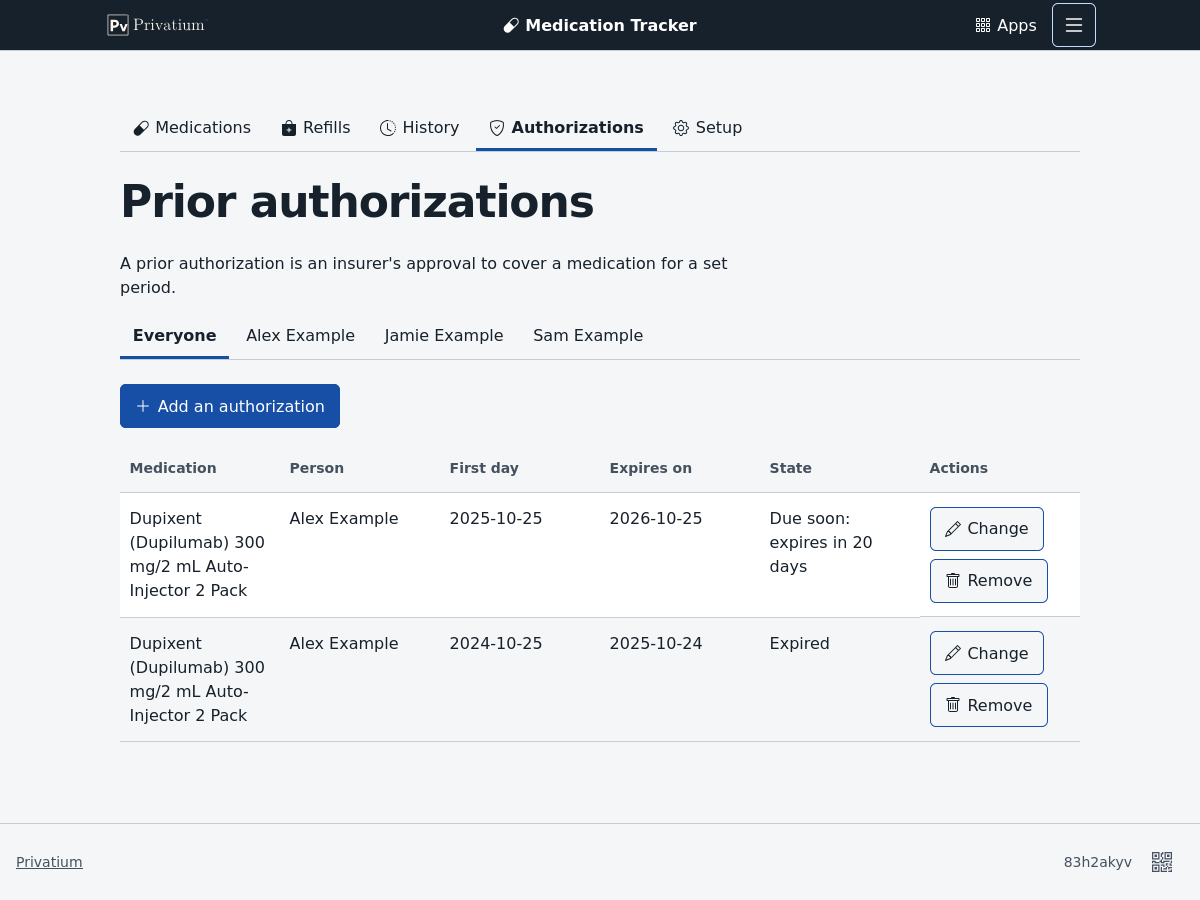This screenshot has width=1200, height=900.
Task: Click the 'Due soon: expires in 20 days' state
Action: 821,543
